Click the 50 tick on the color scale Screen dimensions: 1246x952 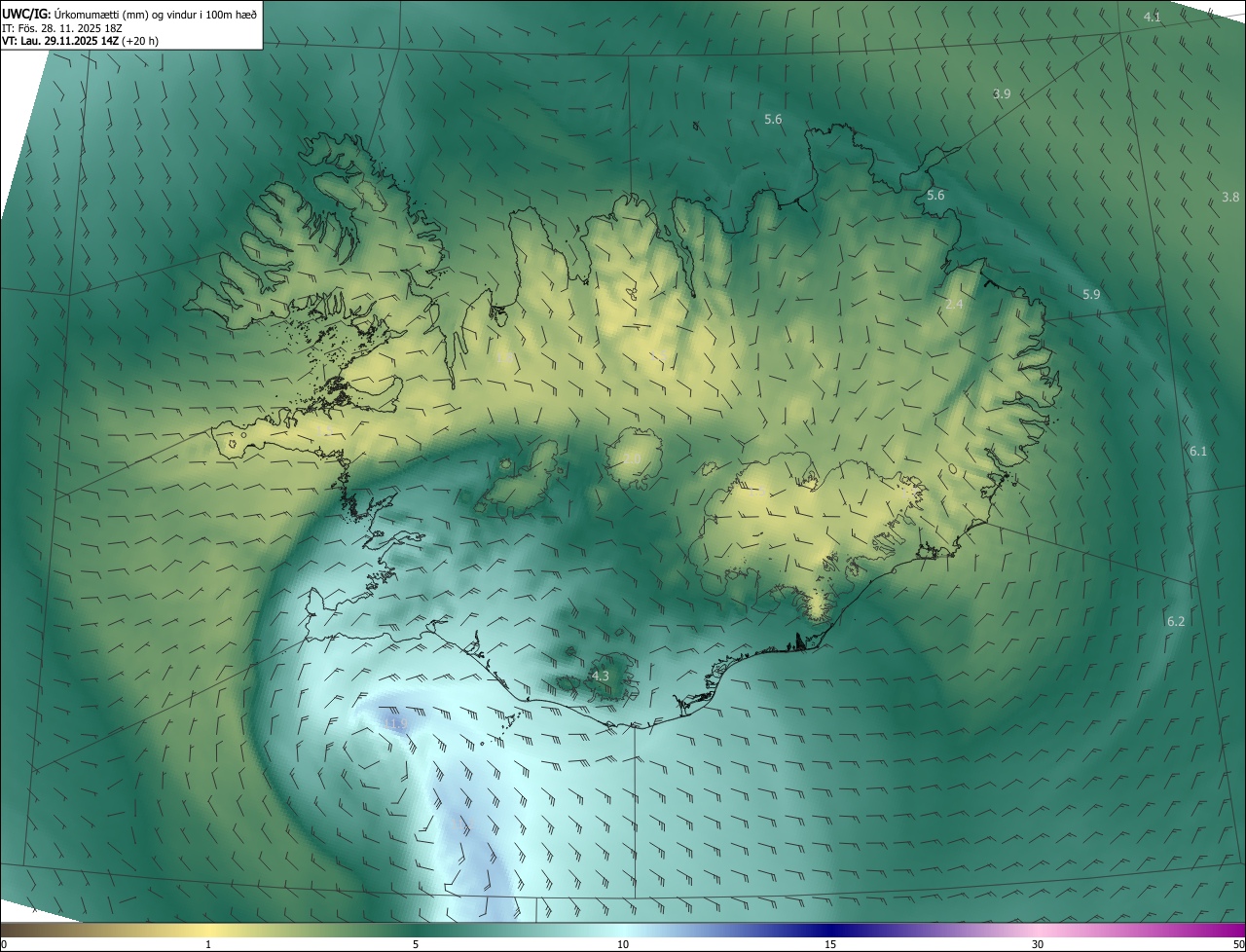tap(1238, 945)
